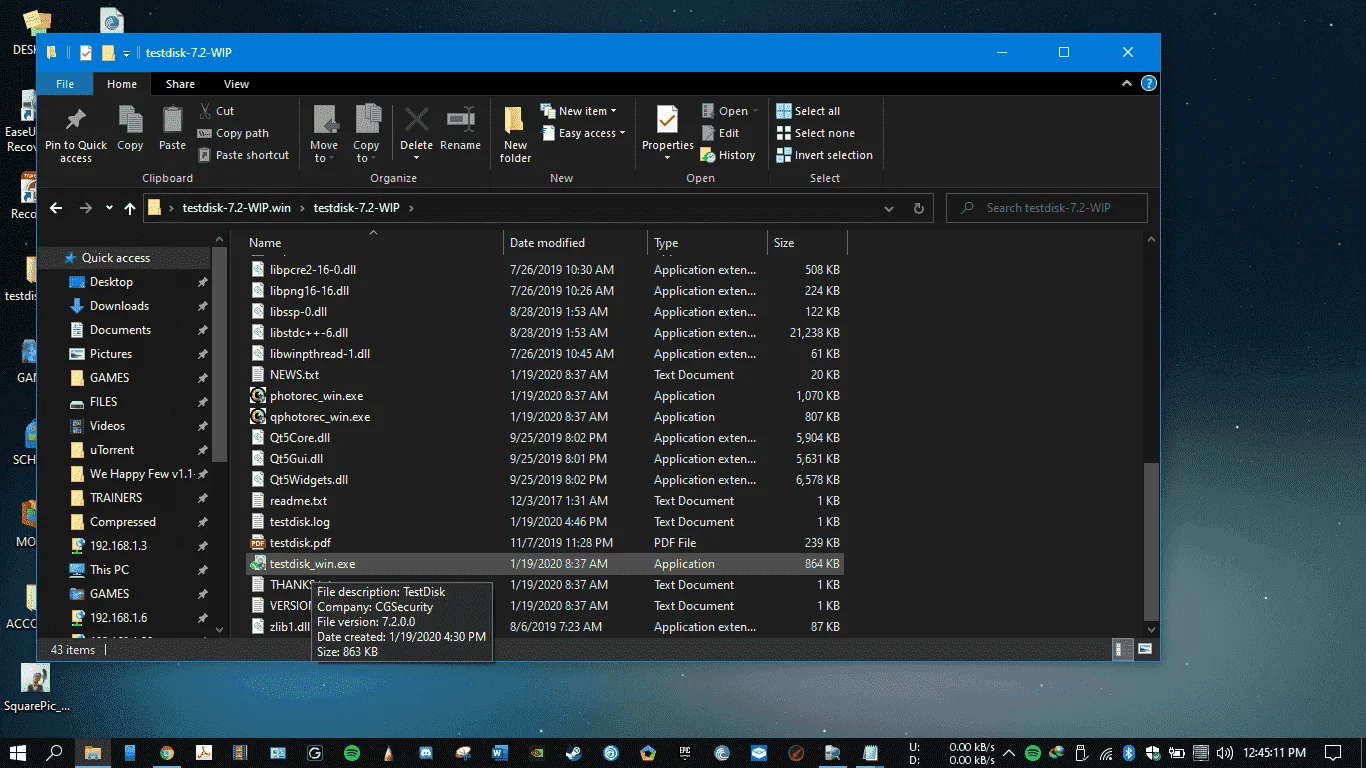The width and height of the screenshot is (1366, 768).
Task: Open the Bluetooth tray icon
Action: (1128, 752)
